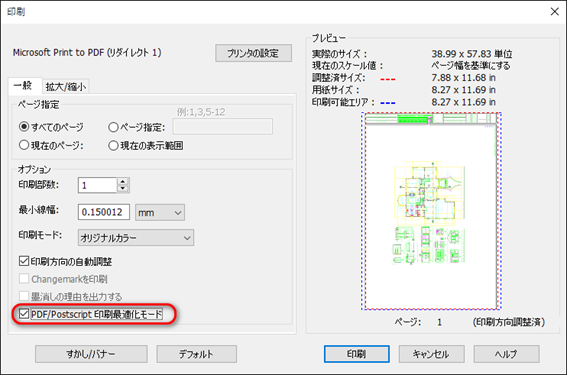Click the 7.88 x 11.68 in value
This screenshot has width=567, height=375.
[x=463, y=78]
